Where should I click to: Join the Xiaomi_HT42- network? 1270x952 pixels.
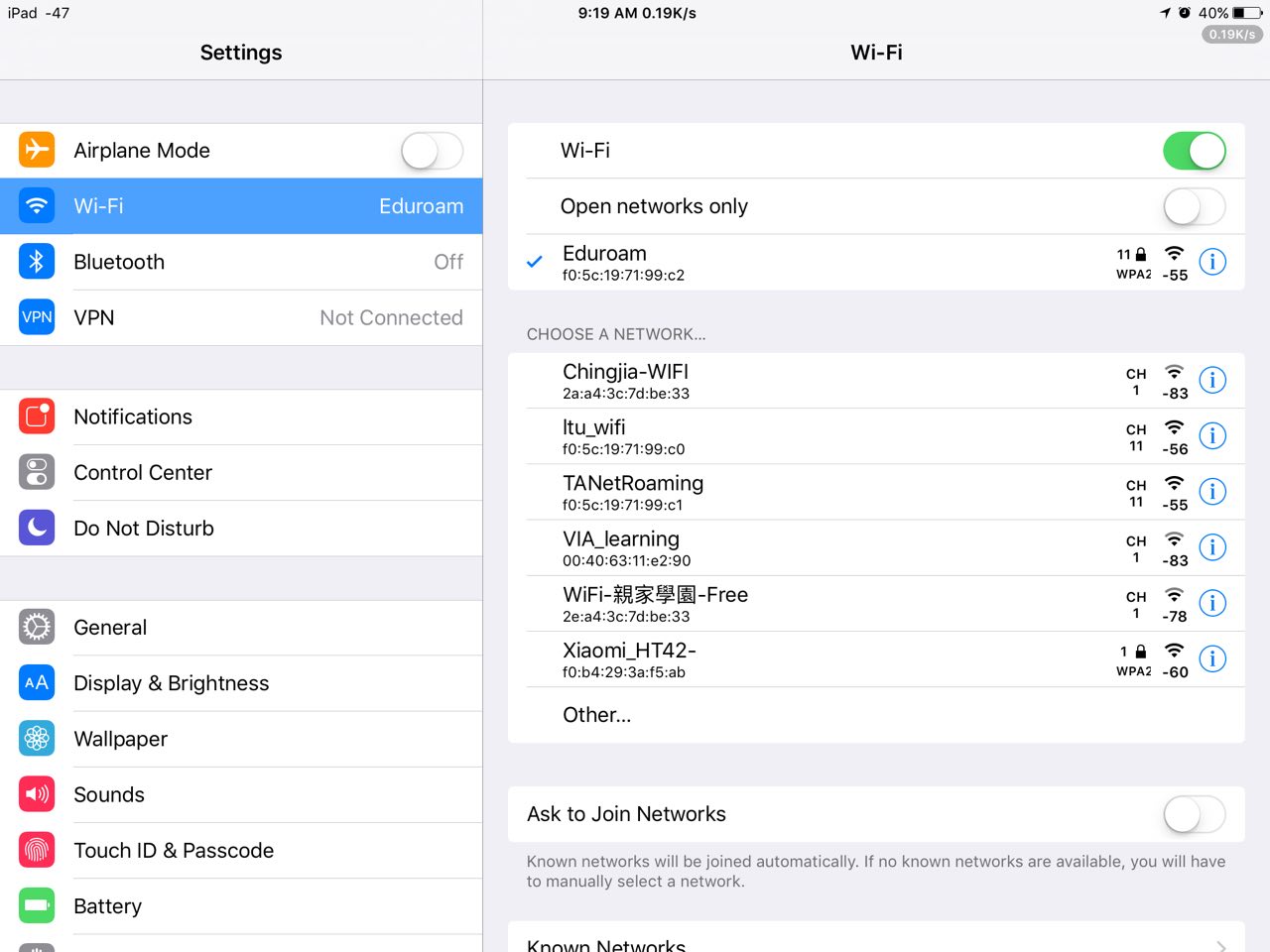pos(876,658)
